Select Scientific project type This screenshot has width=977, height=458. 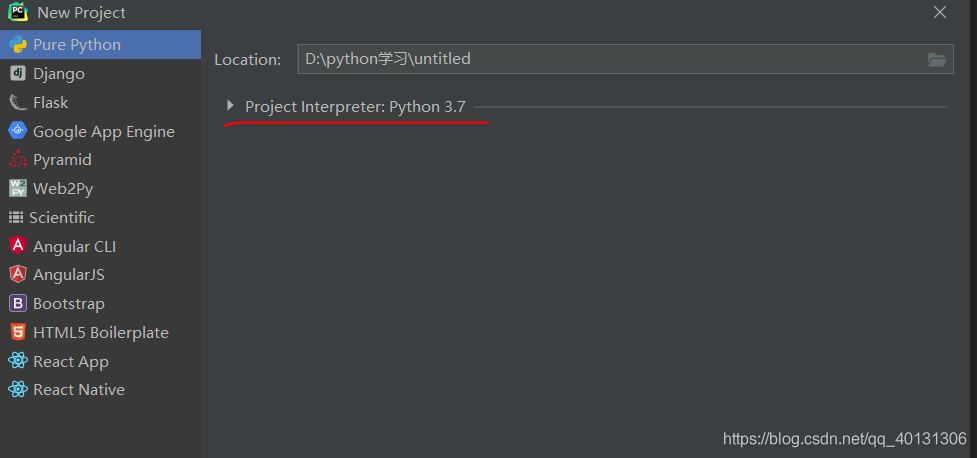tap(62, 218)
